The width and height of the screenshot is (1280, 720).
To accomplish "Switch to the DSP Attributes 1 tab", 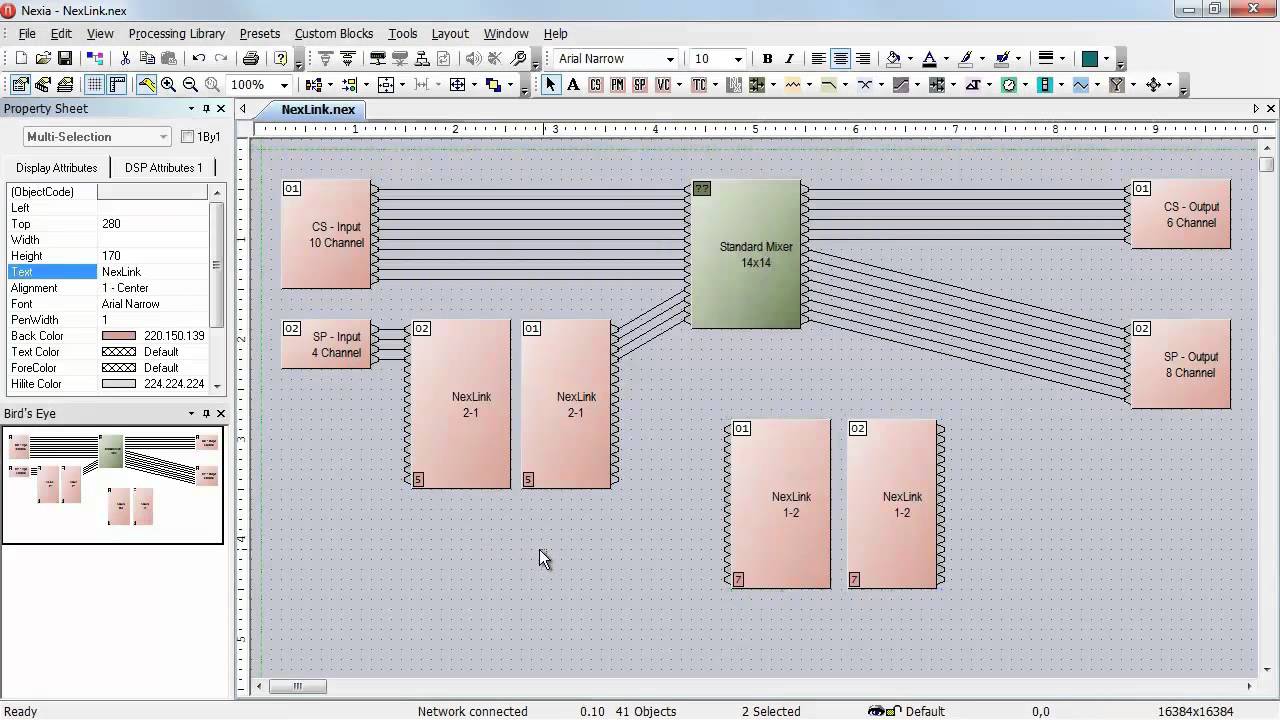I will (x=163, y=167).
